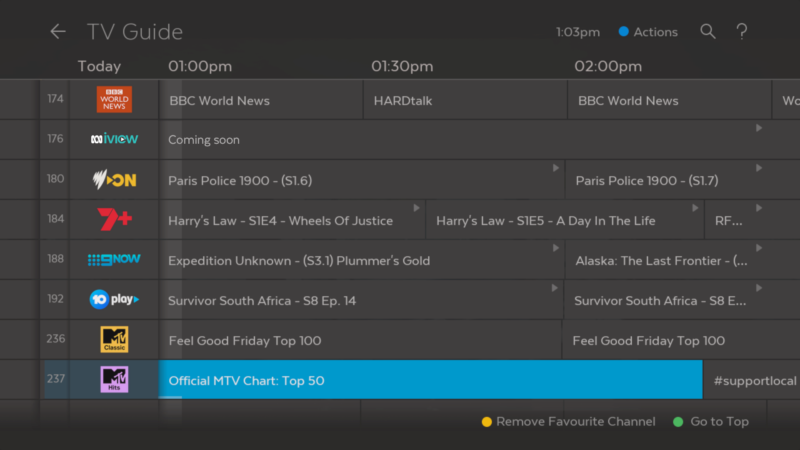This screenshot has height=450, width=800.
Task: Select the 7plus channel logo
Action: pyautogui.click(x=114, y=220)
